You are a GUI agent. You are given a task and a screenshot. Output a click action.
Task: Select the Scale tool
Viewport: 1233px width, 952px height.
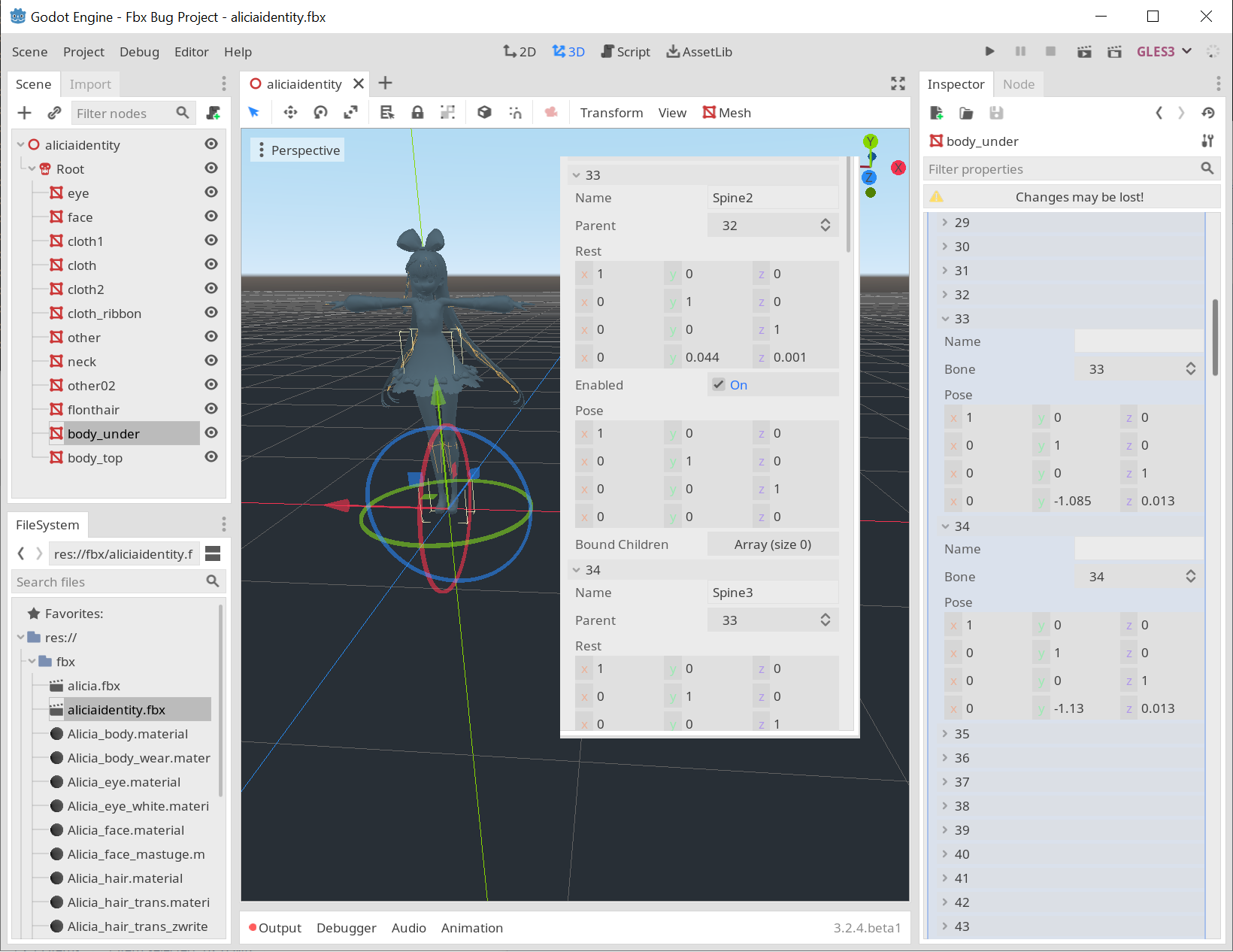pyautogui.click(x=350, y=111)
